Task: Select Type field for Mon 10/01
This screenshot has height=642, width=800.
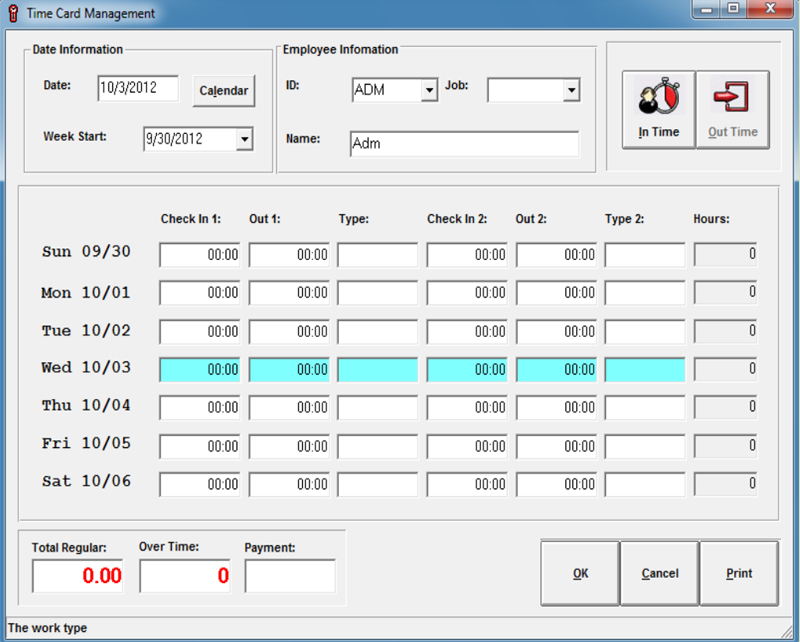Action: (378, 293)
